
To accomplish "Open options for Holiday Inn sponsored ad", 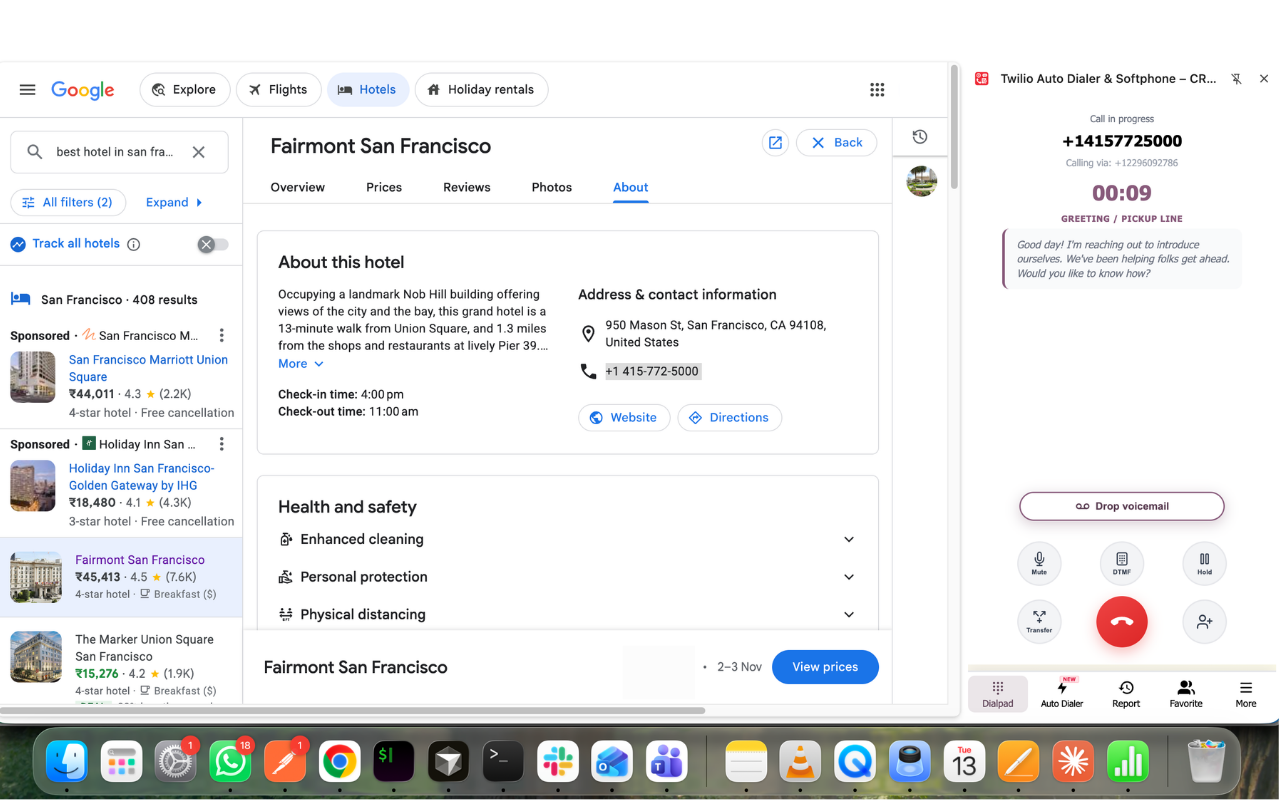I will (222, 444).
